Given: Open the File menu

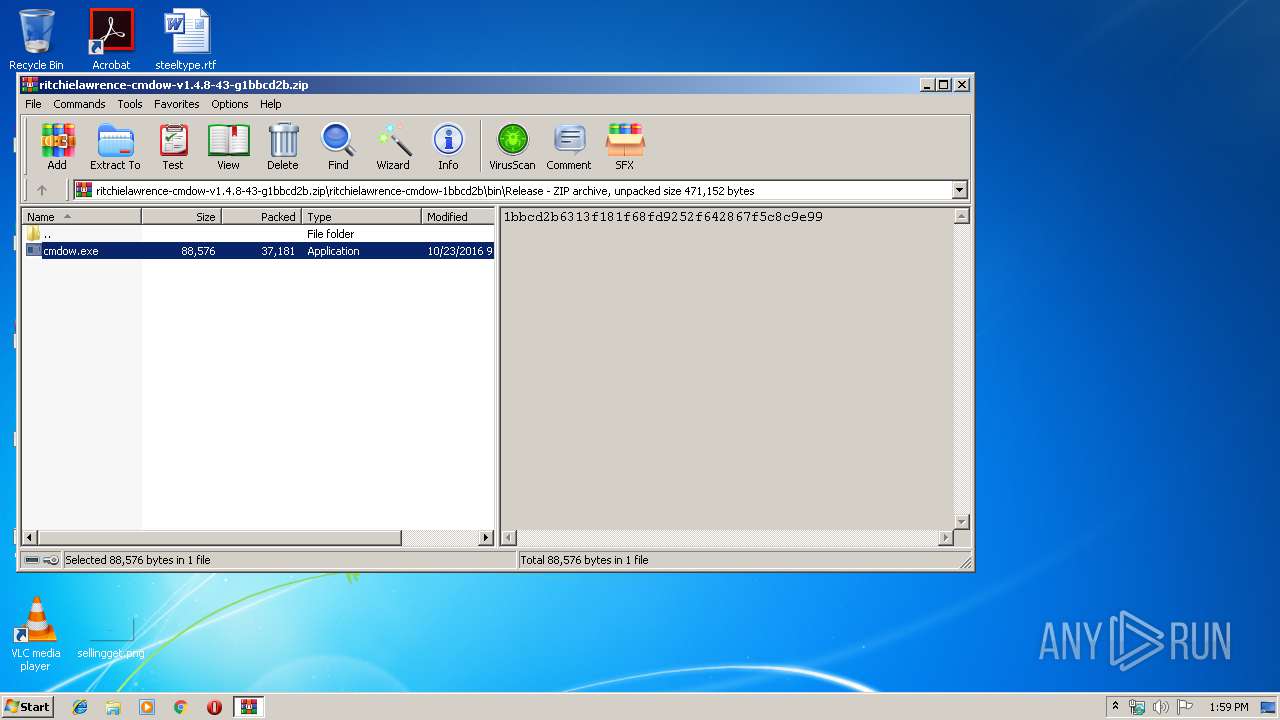Looking at the screenshot, I should [33, 104].
